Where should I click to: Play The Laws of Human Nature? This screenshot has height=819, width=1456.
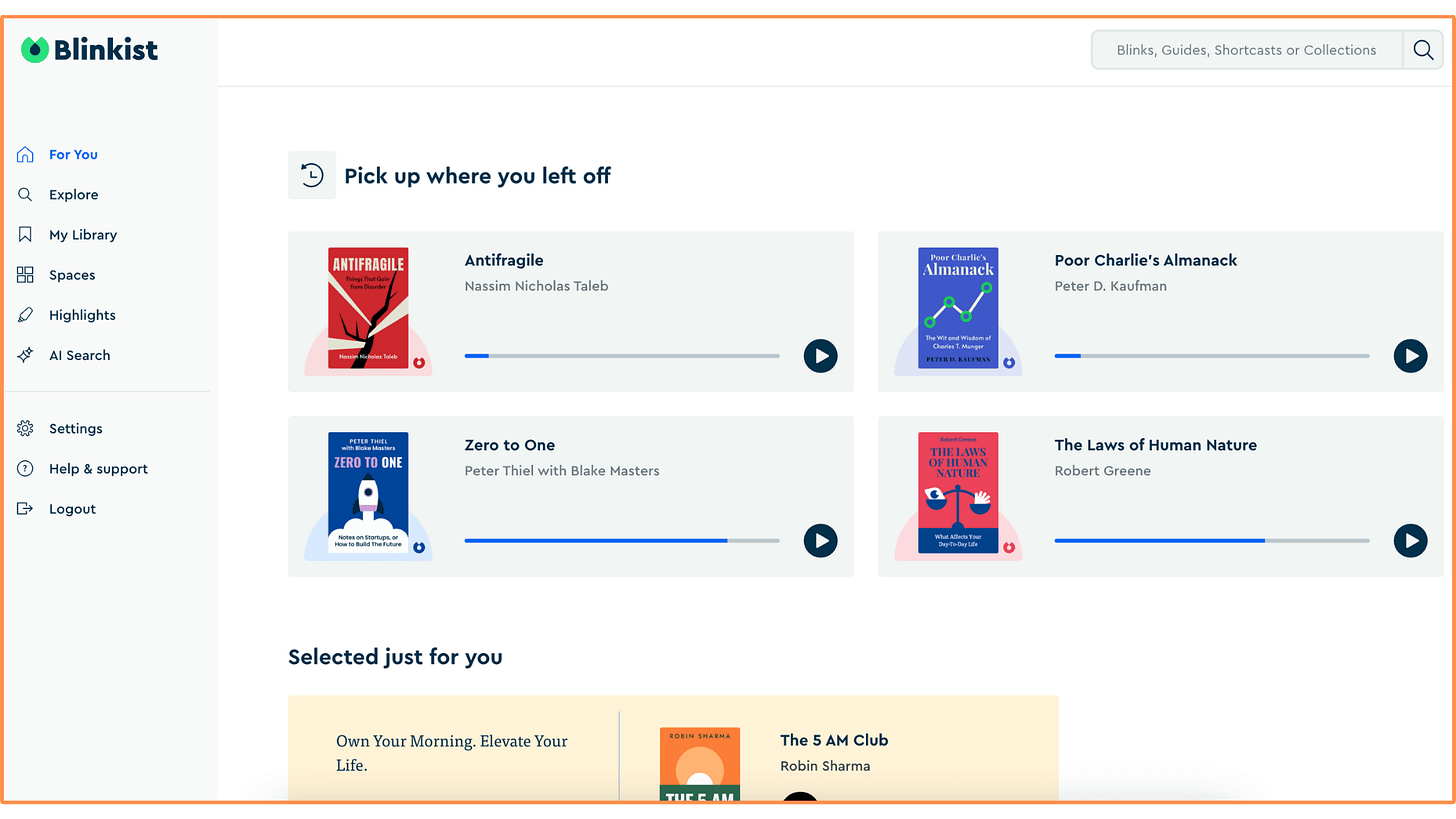1411,540
